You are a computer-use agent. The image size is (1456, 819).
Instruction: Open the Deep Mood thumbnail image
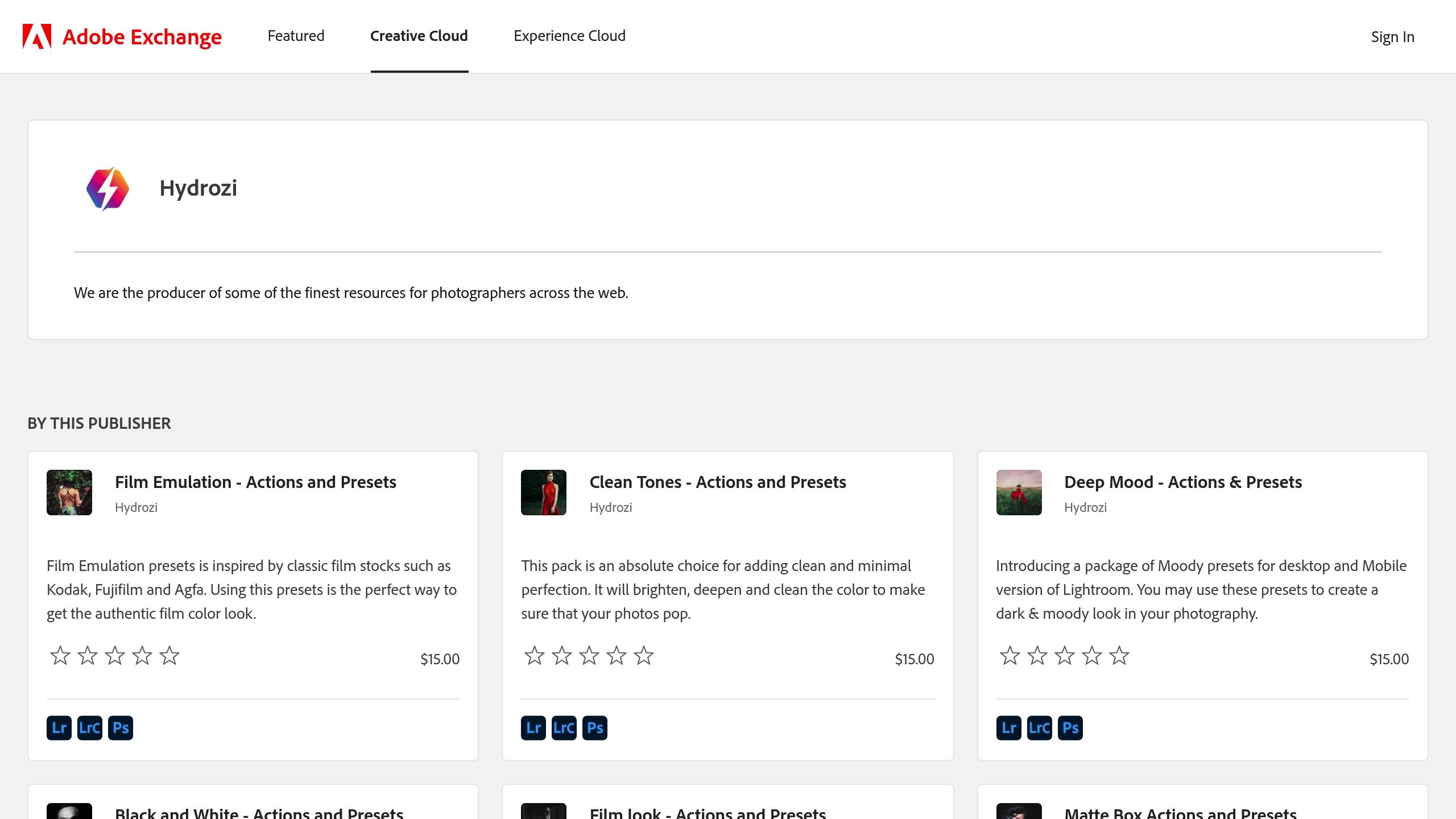click(1019, 493)
